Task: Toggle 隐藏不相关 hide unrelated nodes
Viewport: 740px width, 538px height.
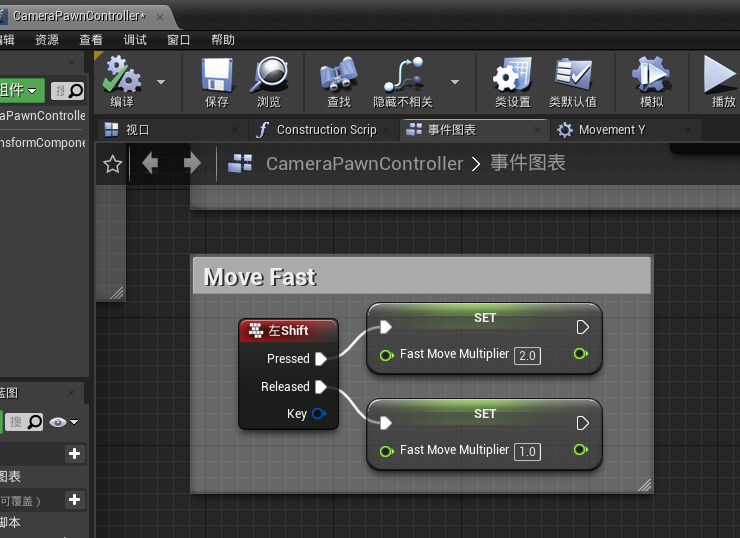Action: coord(403,82)
